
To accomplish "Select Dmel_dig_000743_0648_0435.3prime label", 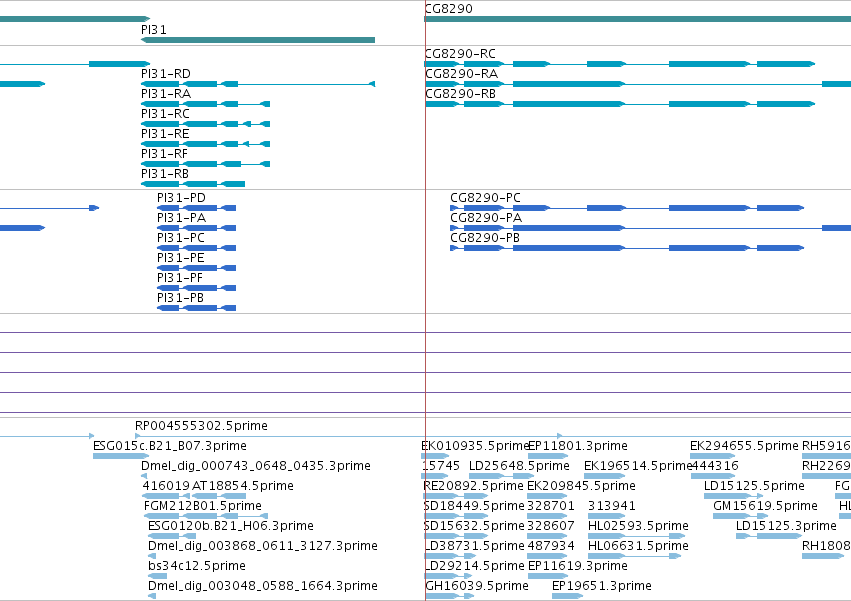I will click(x=256, y=466).
